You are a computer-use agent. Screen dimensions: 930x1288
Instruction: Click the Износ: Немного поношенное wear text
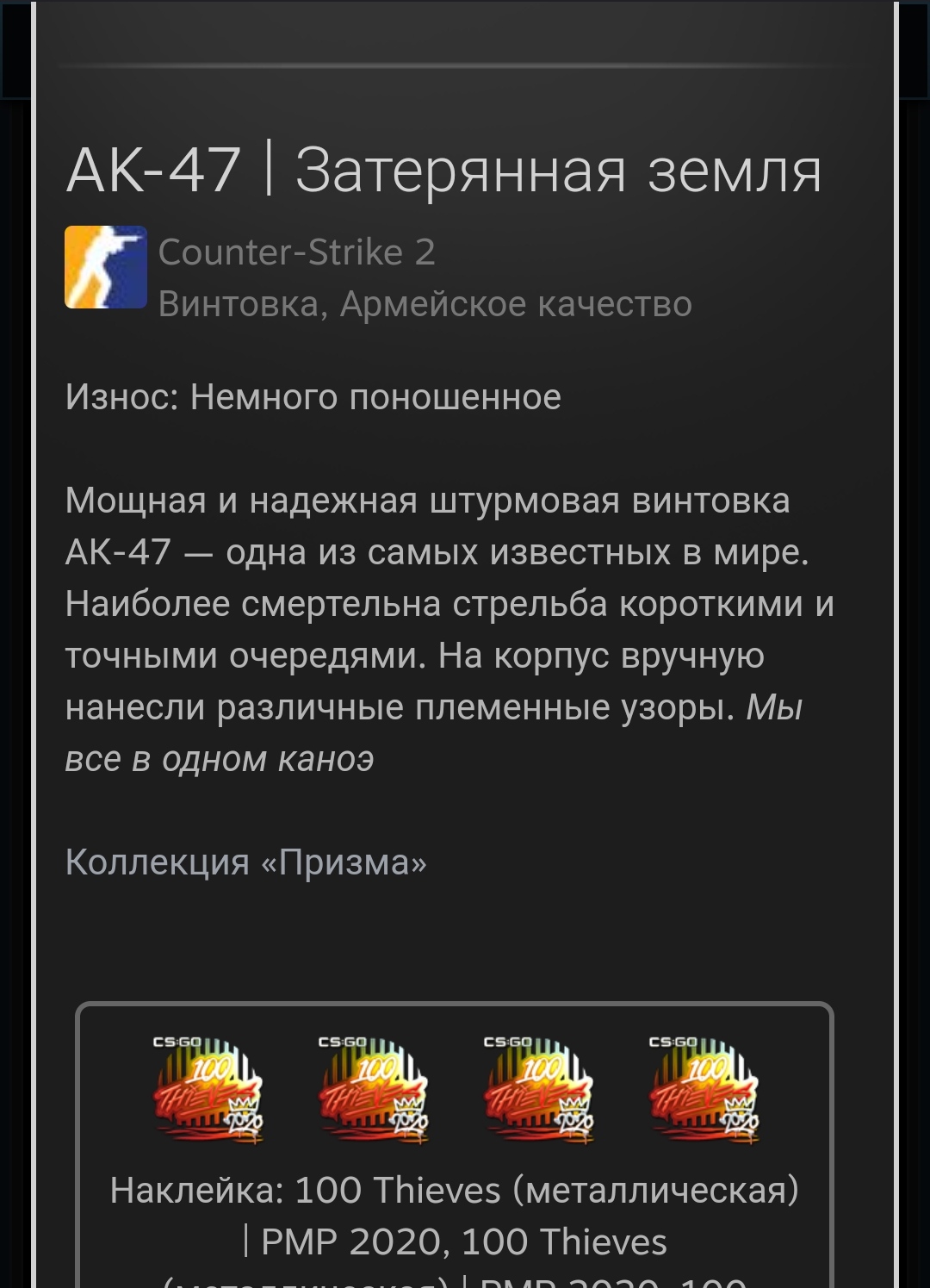click(x=313, y=397)
